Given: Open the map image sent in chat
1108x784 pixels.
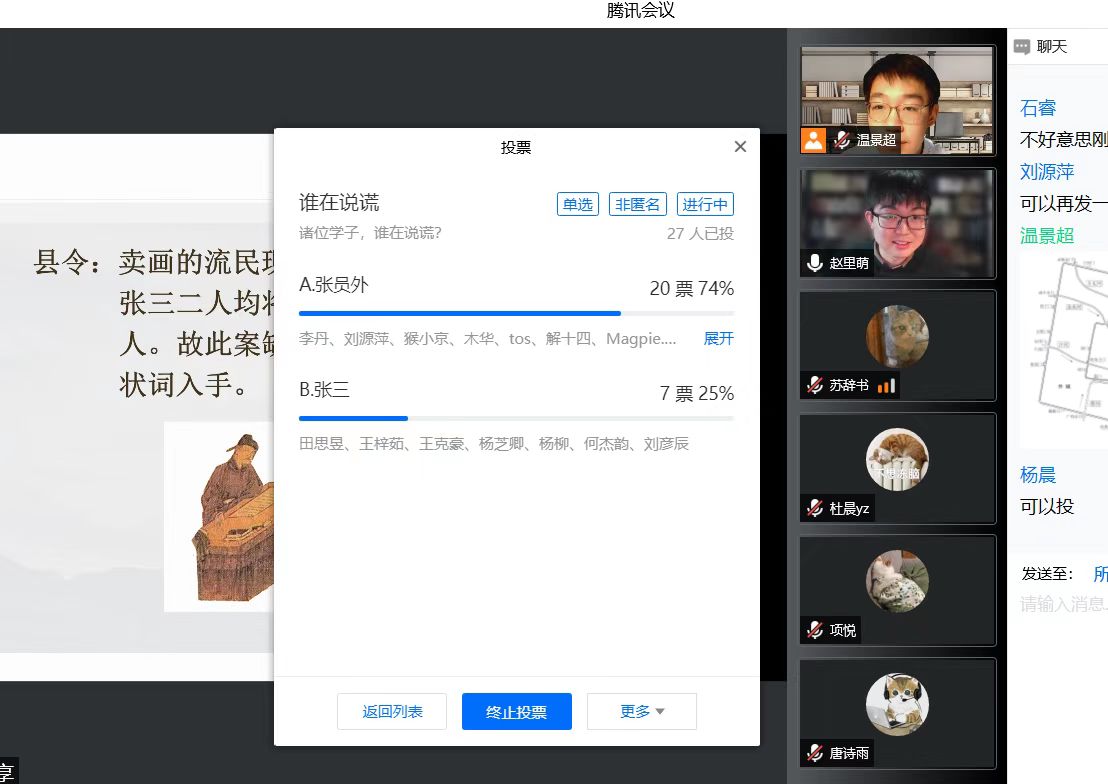Looking at the screenshot, I should [1064, 350].
